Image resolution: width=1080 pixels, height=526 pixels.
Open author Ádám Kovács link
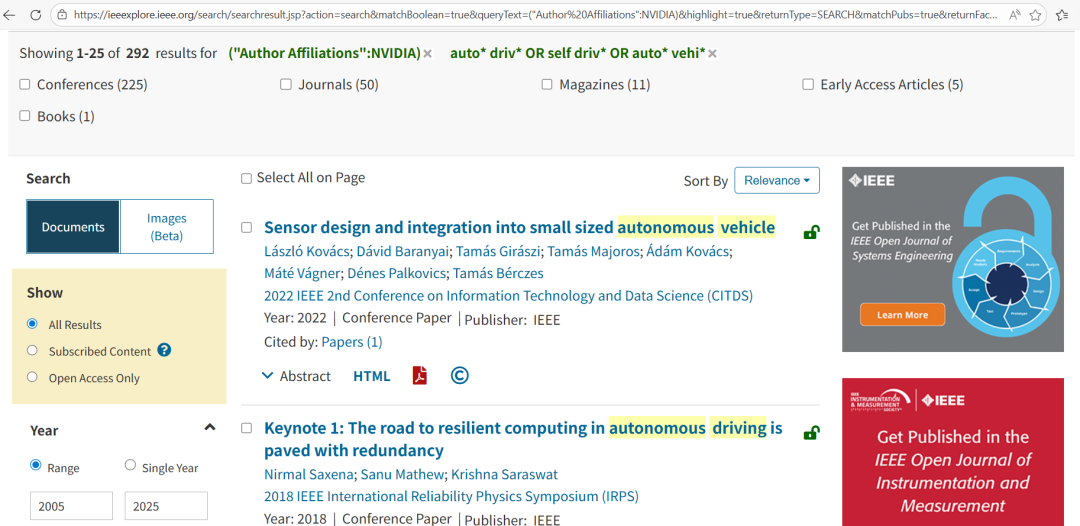click(686, 251)
